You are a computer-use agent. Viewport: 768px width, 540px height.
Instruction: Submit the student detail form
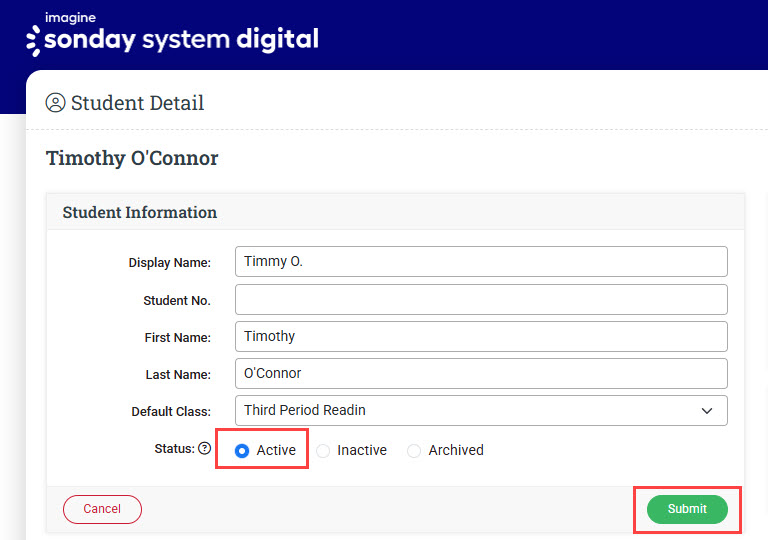(687, 509)
